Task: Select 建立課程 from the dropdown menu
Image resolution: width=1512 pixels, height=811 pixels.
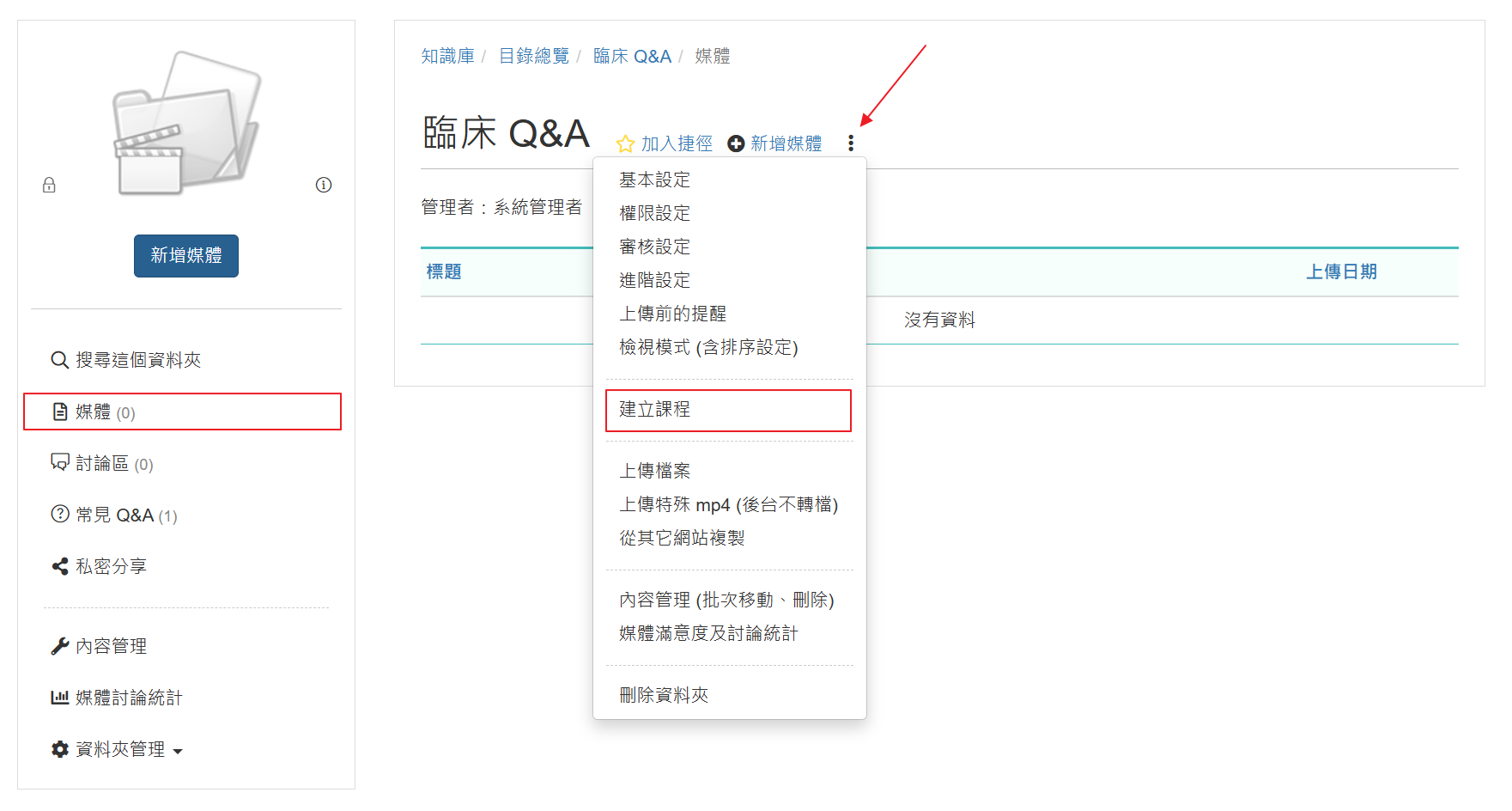Action: tap(654, 410)
